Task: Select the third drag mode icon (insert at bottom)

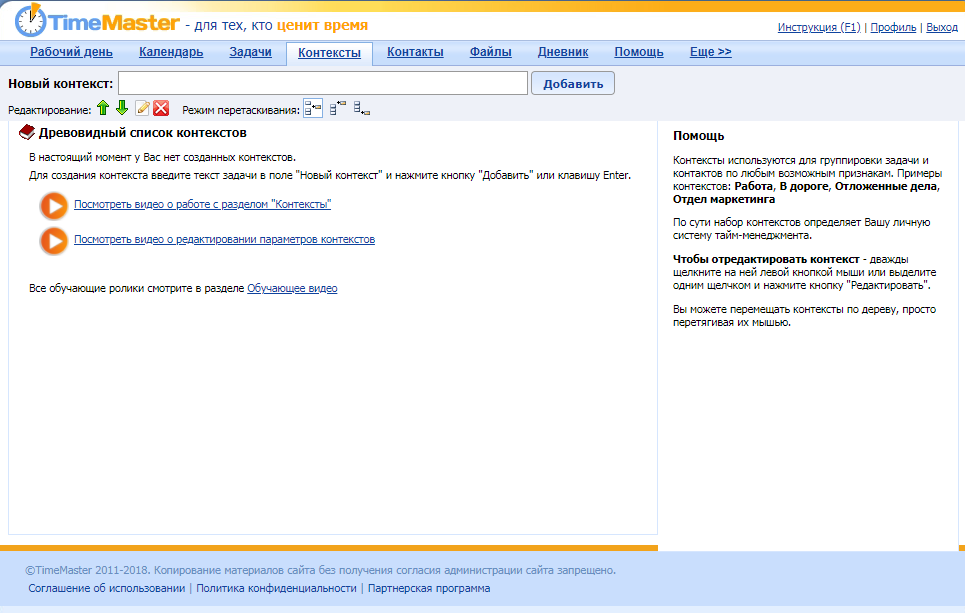Action: pos(362,108)
